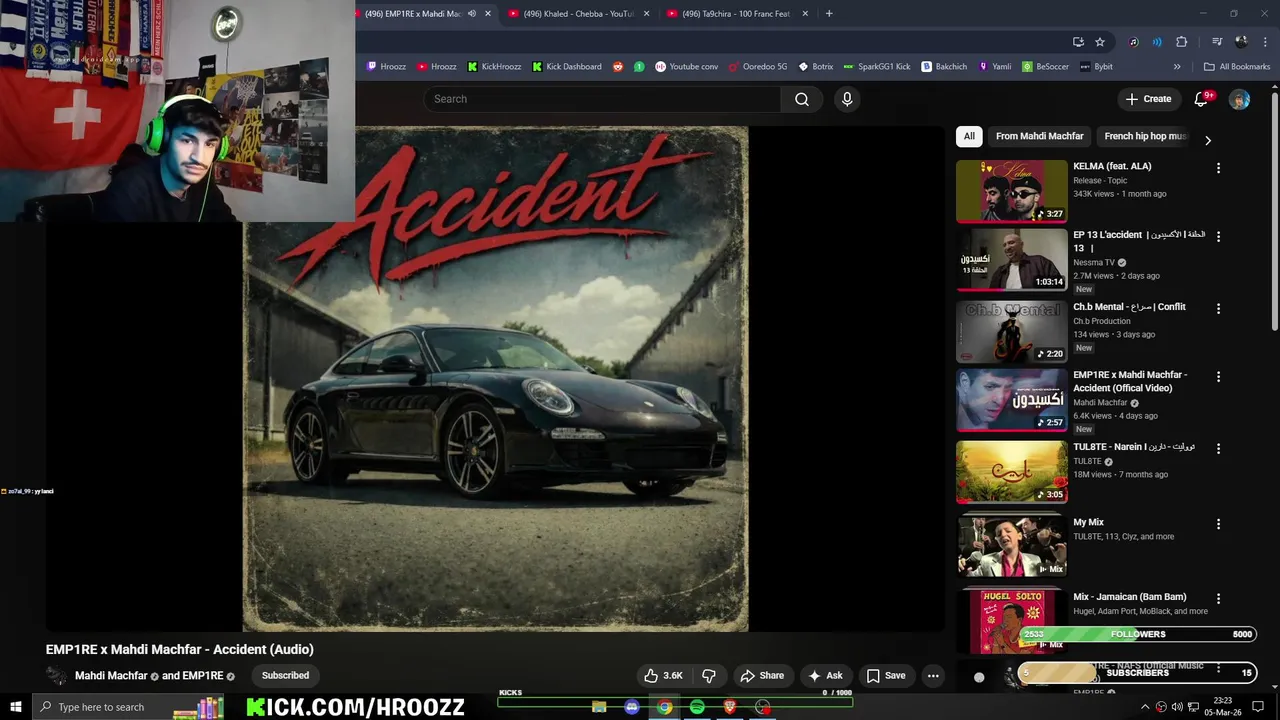1280x720 pixels.
Task: Open the taskbar clock showing 23:23
Action: 1223,707
